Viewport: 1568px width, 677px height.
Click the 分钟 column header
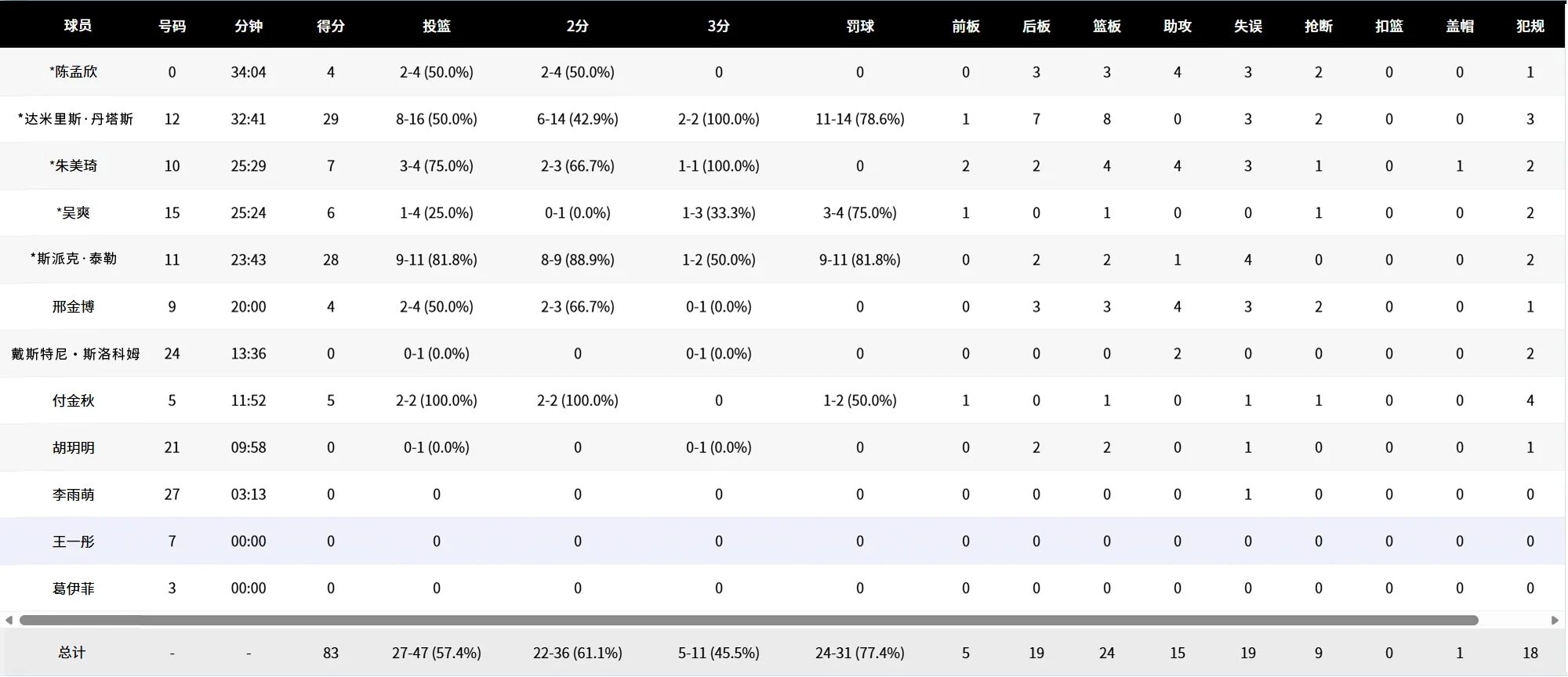tap(249, 26)
